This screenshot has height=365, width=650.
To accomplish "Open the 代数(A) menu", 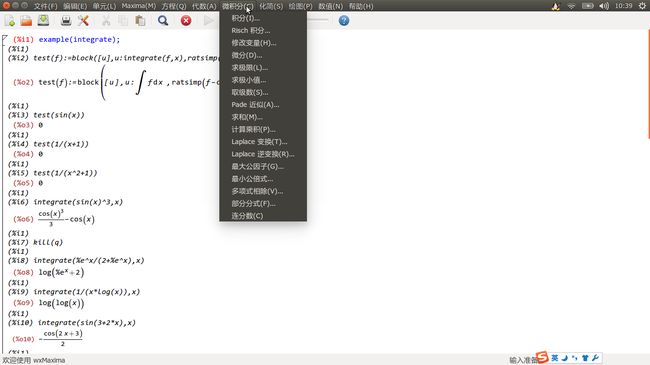I will (204, 6).
